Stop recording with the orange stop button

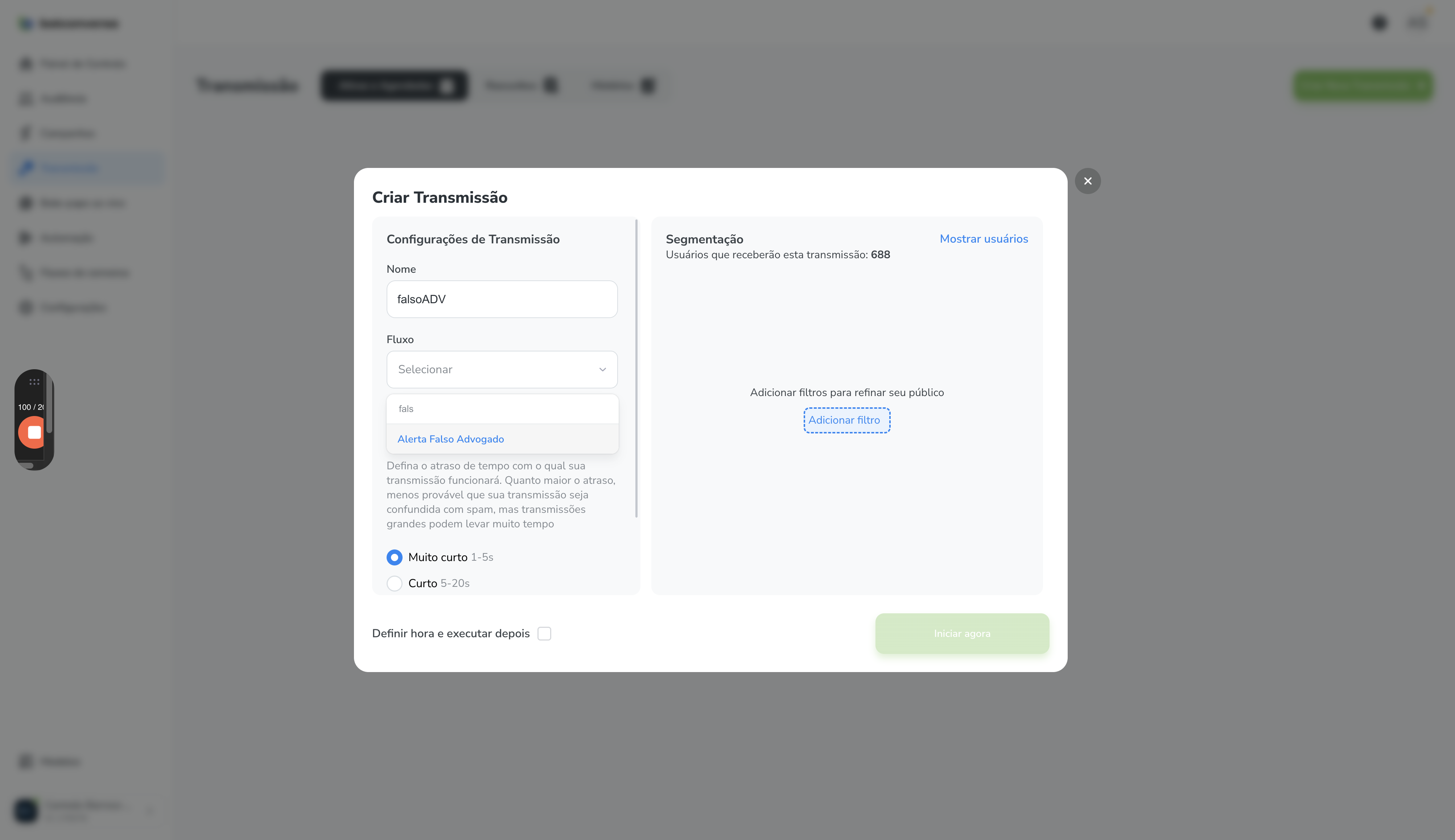[33, 432]
